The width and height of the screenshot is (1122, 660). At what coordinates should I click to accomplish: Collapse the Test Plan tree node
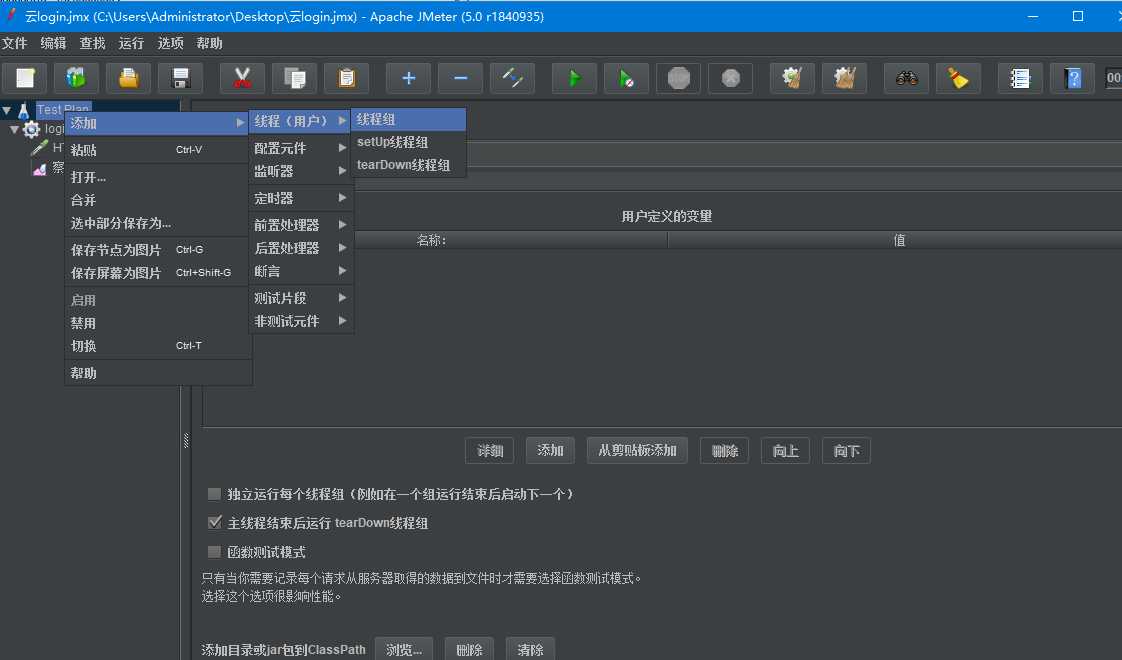(7, 110)
